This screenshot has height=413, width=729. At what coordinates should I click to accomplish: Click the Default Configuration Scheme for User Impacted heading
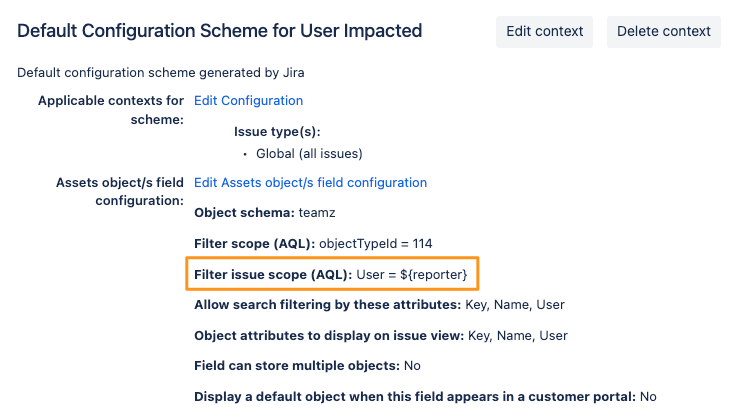point(220,31)
